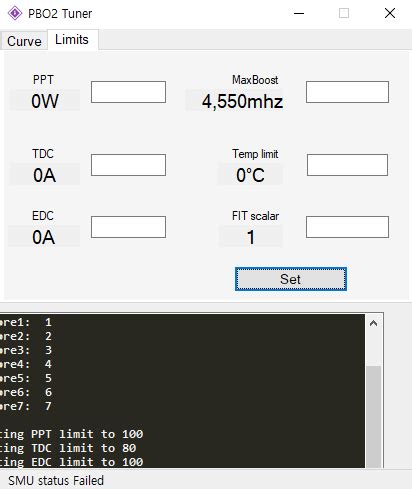Click the PPT input field
Viewport: 412px width, 489px height.
pyautogui.click(x=128, y=92)
